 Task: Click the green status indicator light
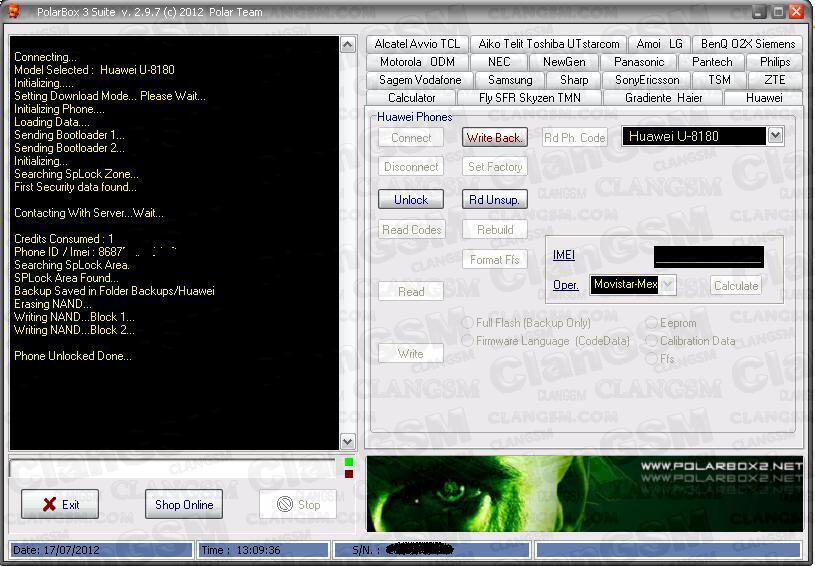pyautogui.click(x=349, y=462)
